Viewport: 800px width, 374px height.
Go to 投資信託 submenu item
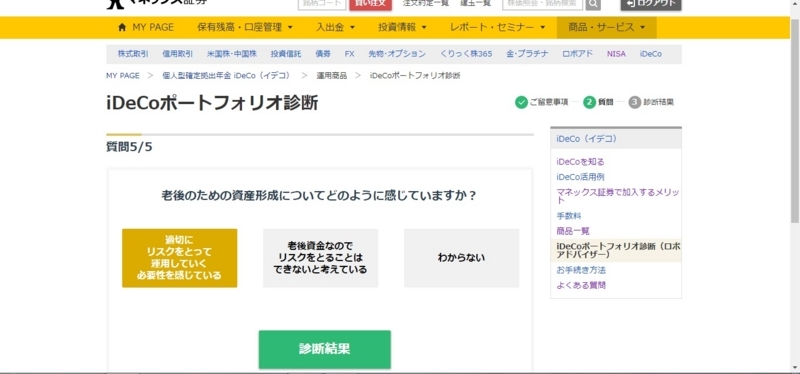pyautogui.click(x=286, y=54)
